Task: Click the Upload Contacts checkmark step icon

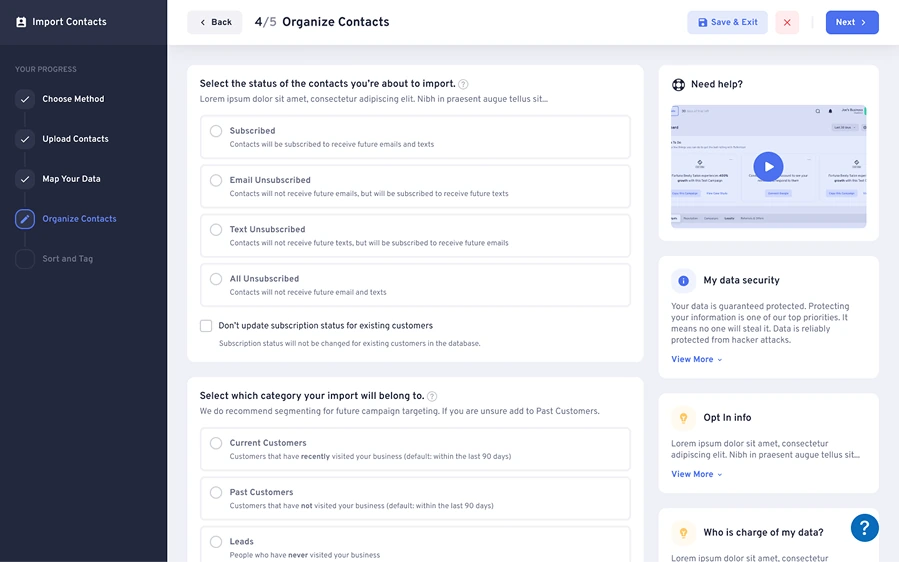Action: coord(25,139)
